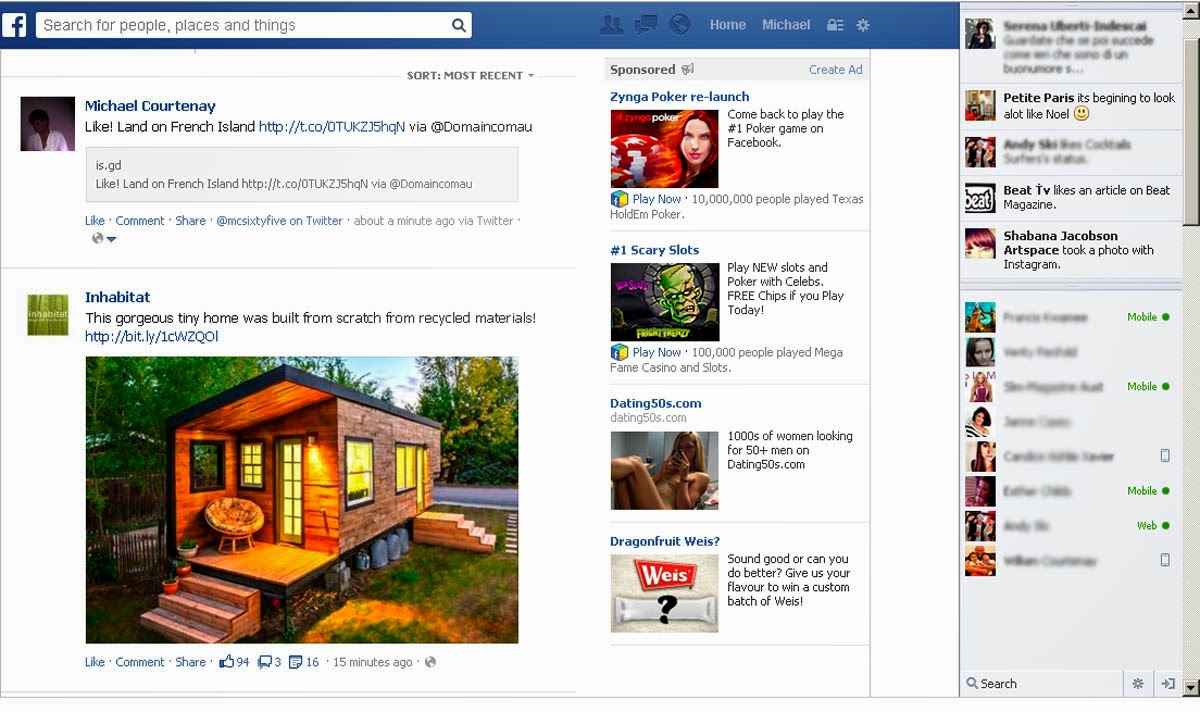Viewport: 1200px width, 712px height.
Task: Open chat with first Mobile contact
Action: [x=1069, y=317]
